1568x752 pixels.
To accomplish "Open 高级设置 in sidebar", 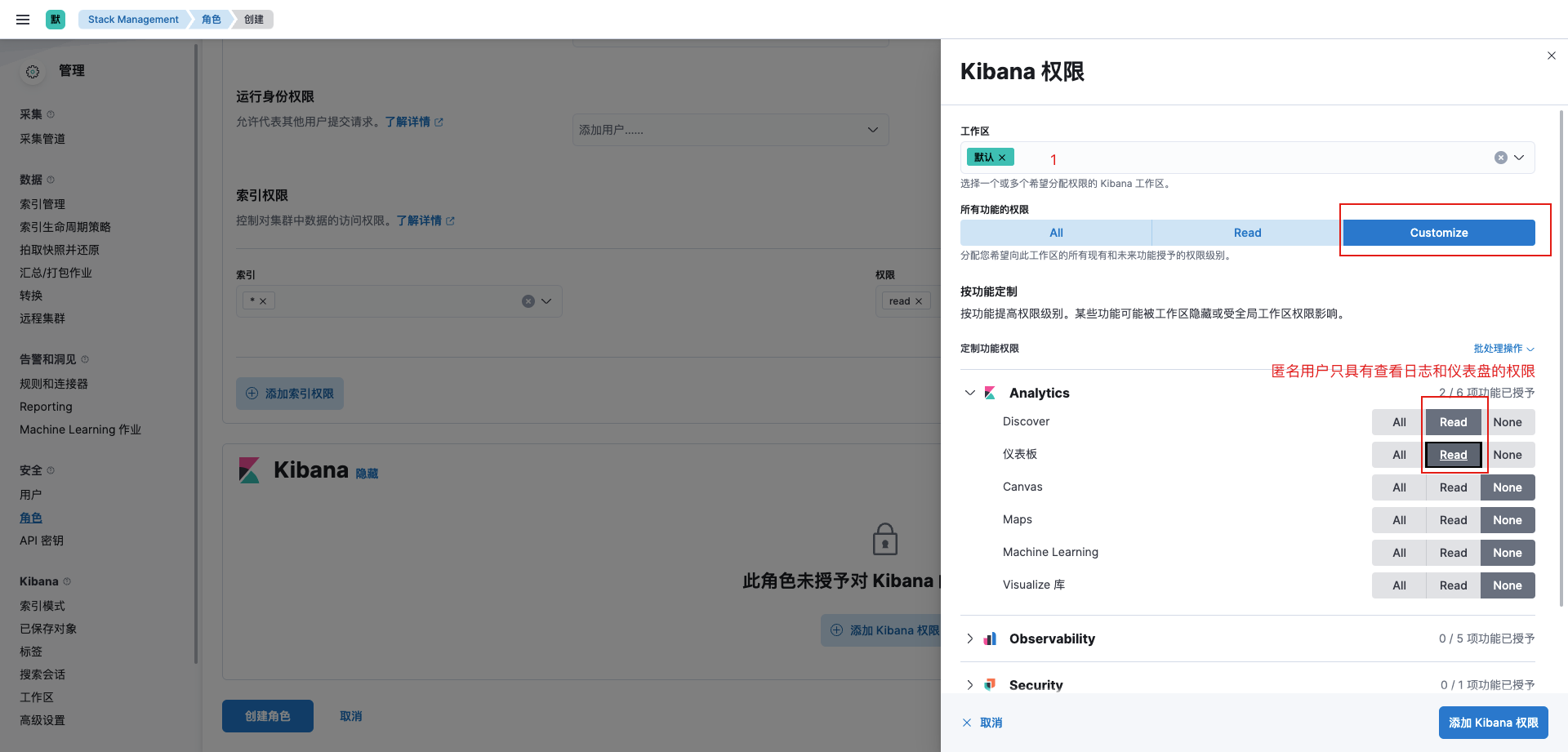I will tap(42, 720).
